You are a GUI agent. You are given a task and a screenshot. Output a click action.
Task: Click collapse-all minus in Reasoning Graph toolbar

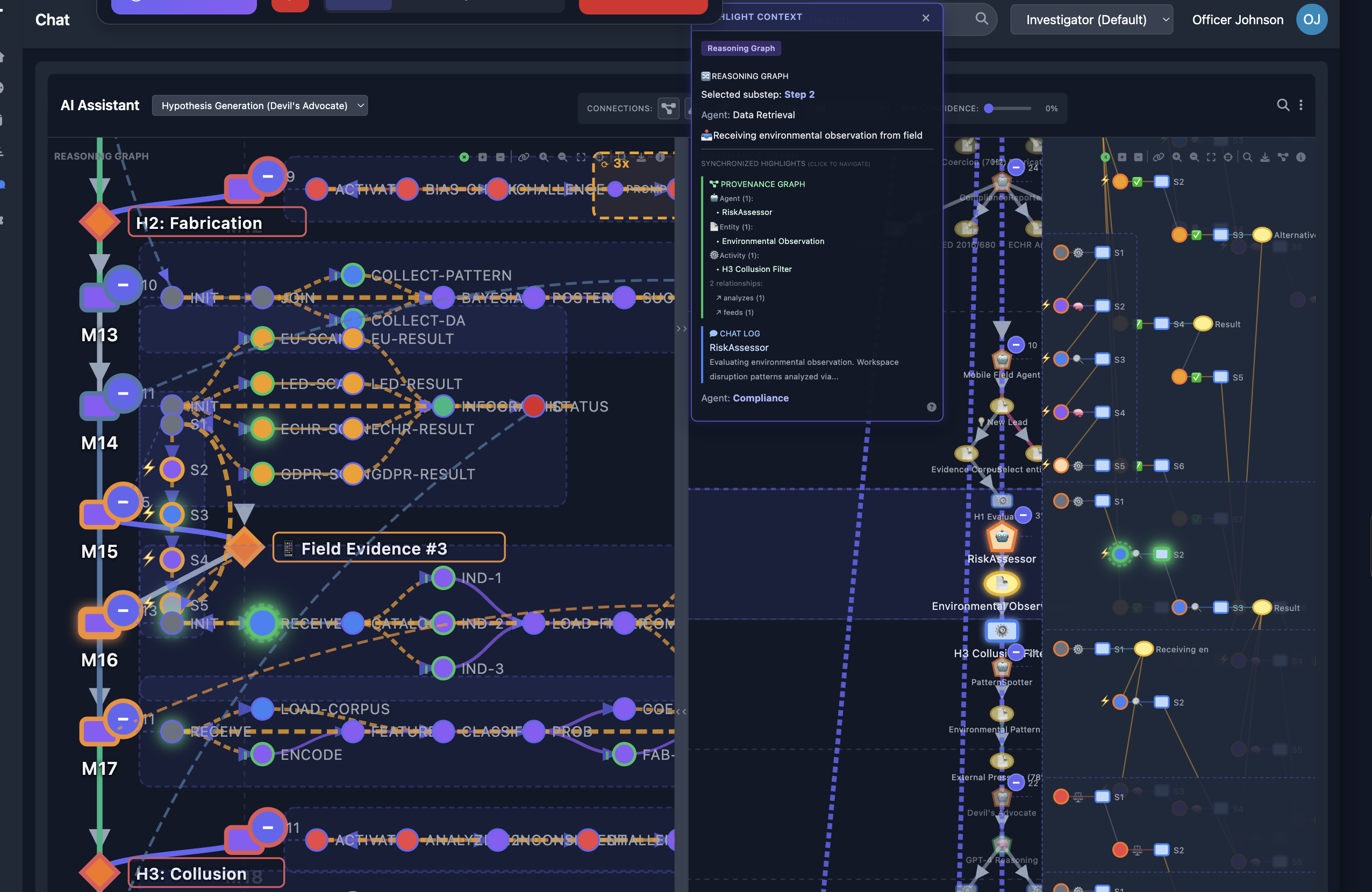pos(501,157)
